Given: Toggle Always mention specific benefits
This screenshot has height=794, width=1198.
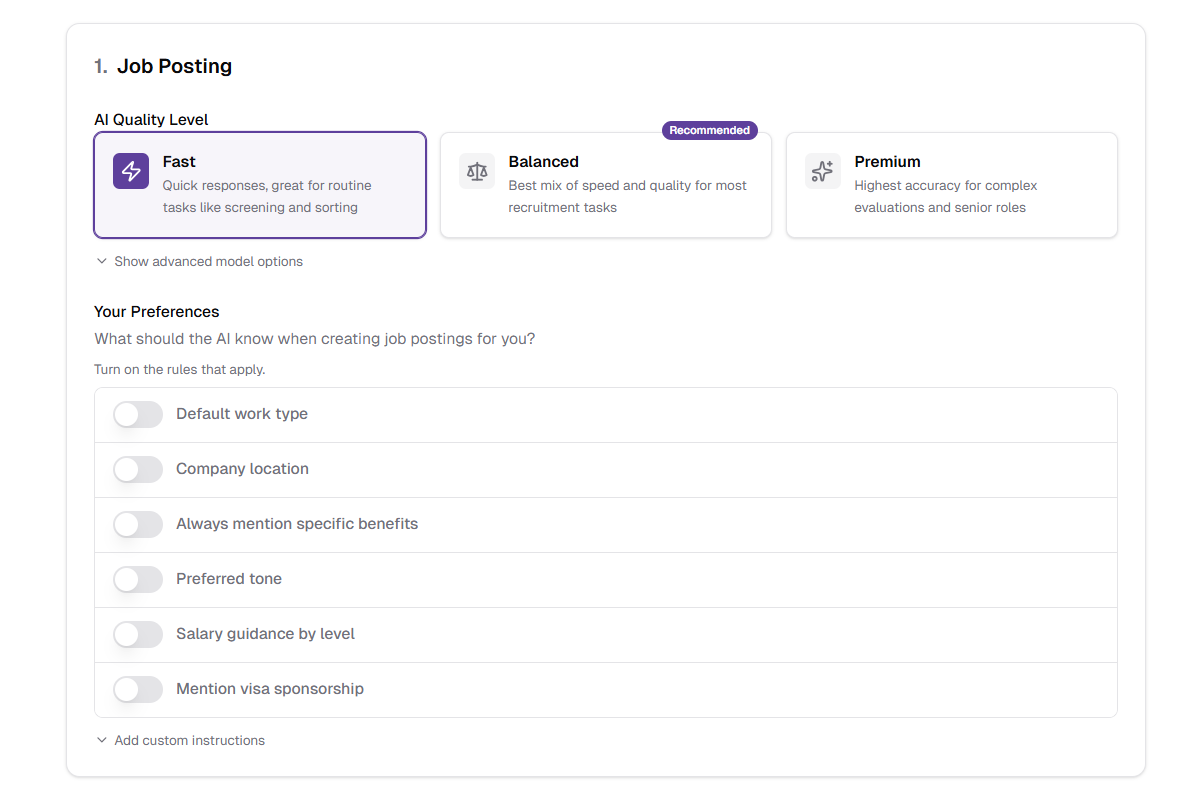Looking at the screenshot, I should (138, 524).
